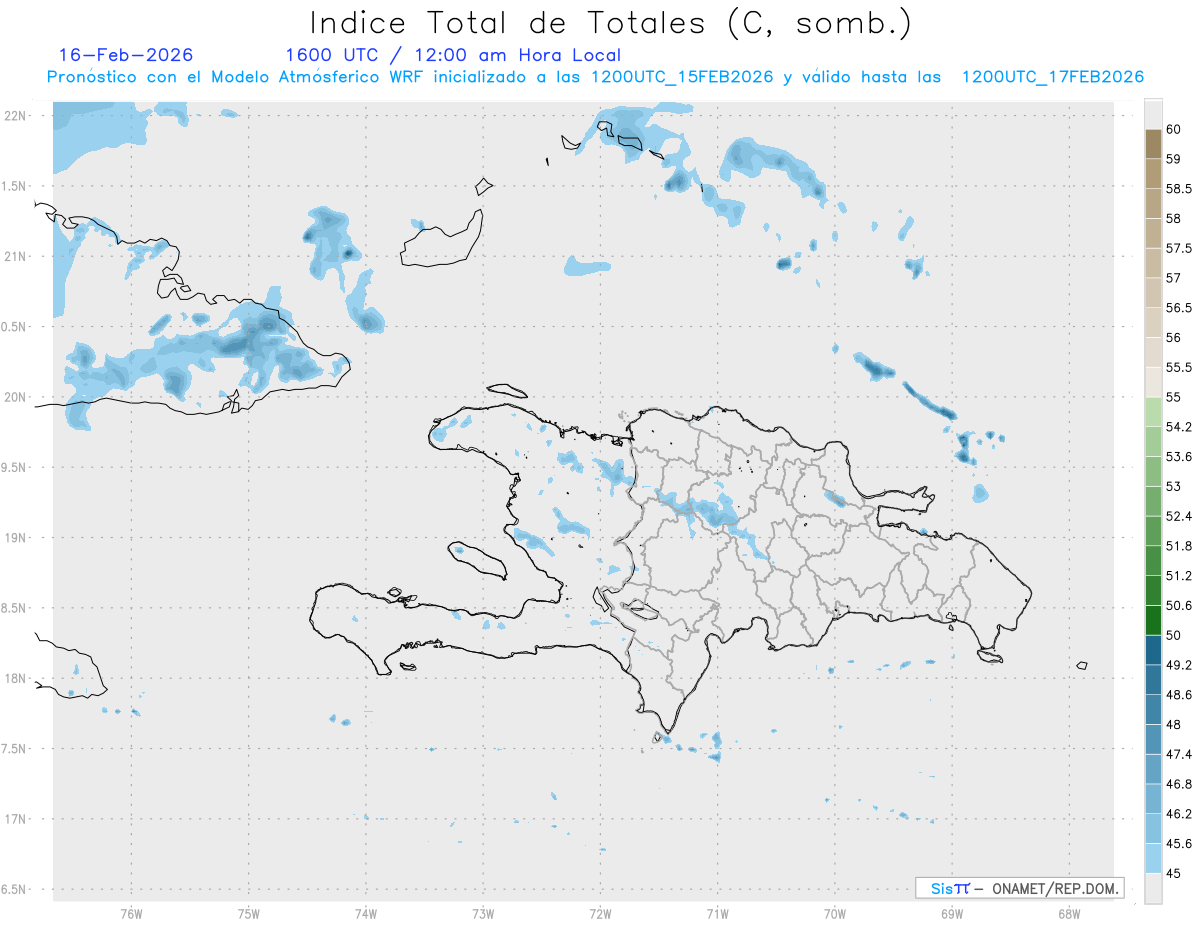
Task: Click the pale green swatch between 54.2 and 55
Action: click(x=1153, y=412)
